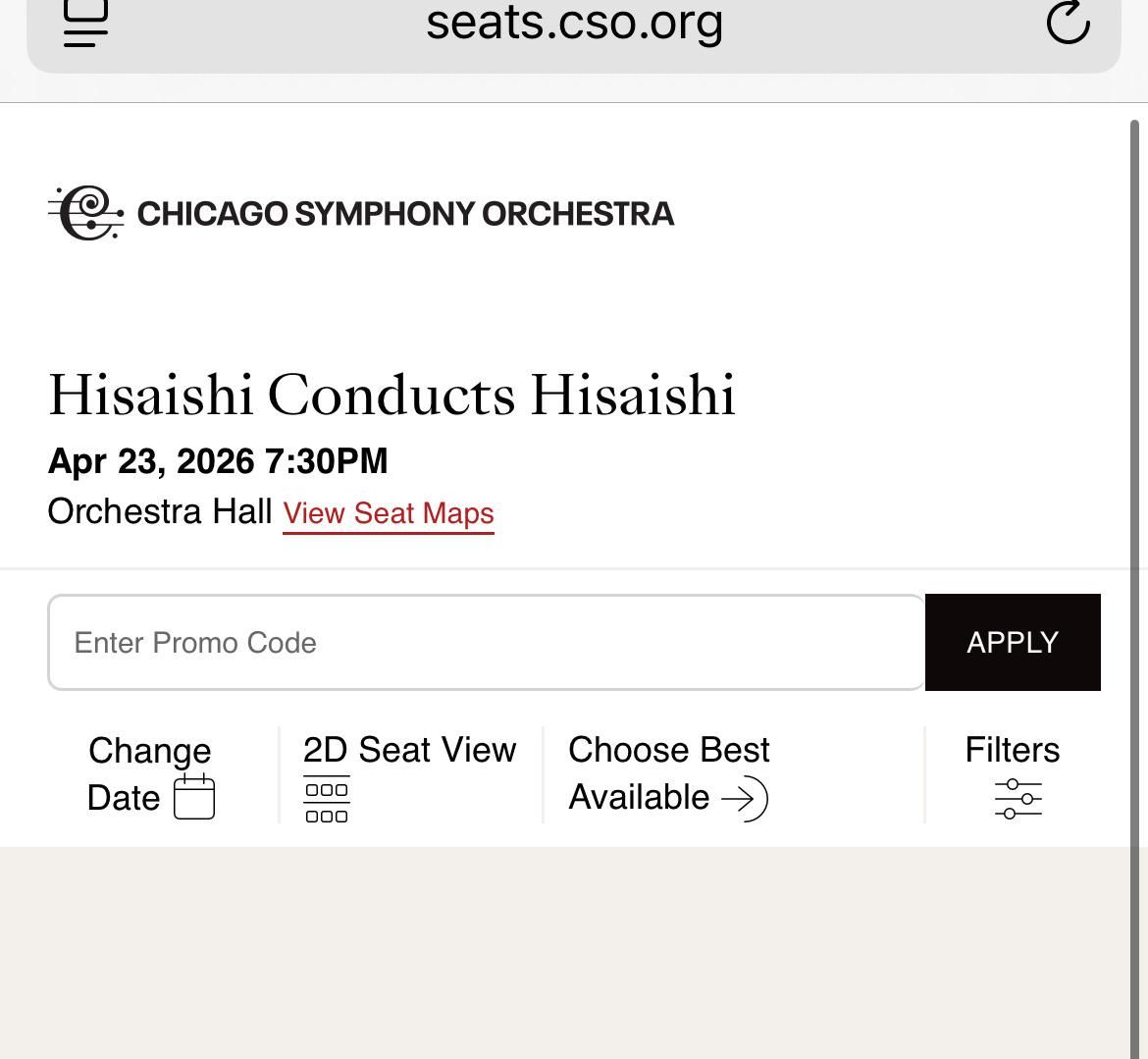Screen dimensions: 1148x1059
Task: Click the Hisaishi Conducts Hisaishi title
Action: 391,395
